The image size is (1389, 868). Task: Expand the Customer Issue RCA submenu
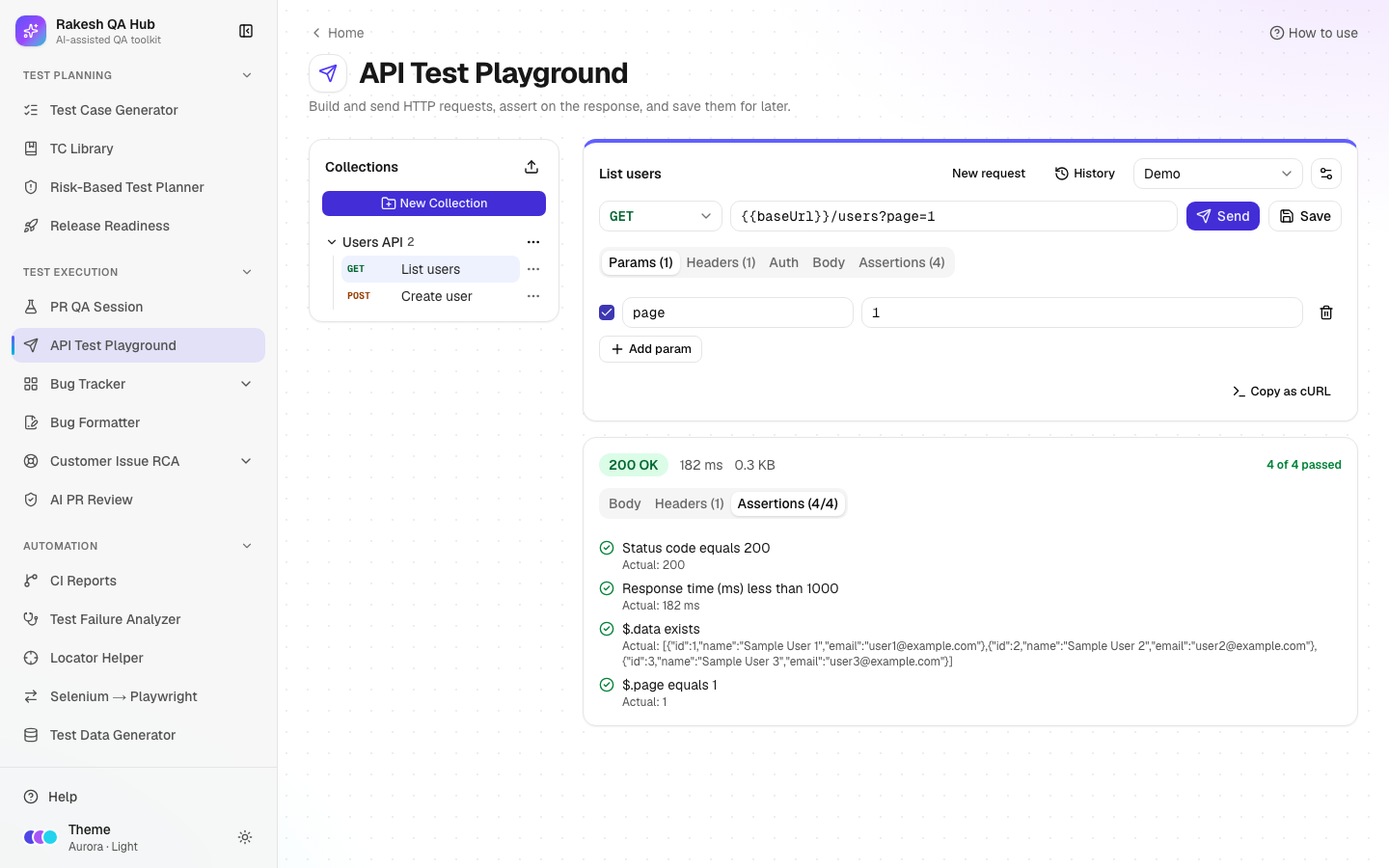point(246,461)
